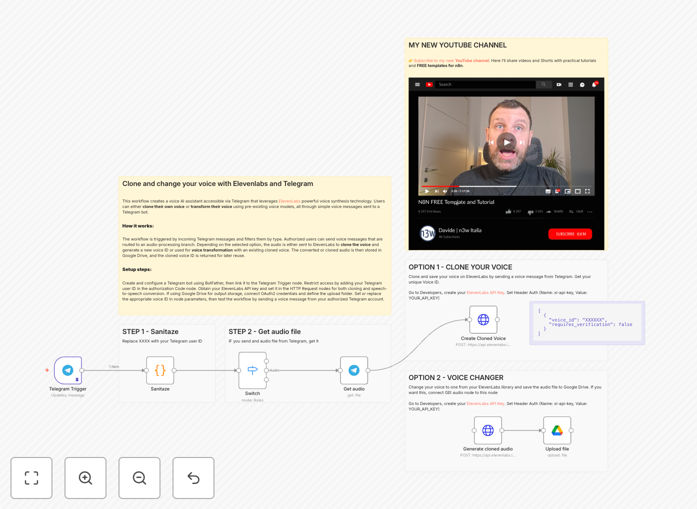
Task: Click the thumbs up like icon
Action: (x=508, y=212)
